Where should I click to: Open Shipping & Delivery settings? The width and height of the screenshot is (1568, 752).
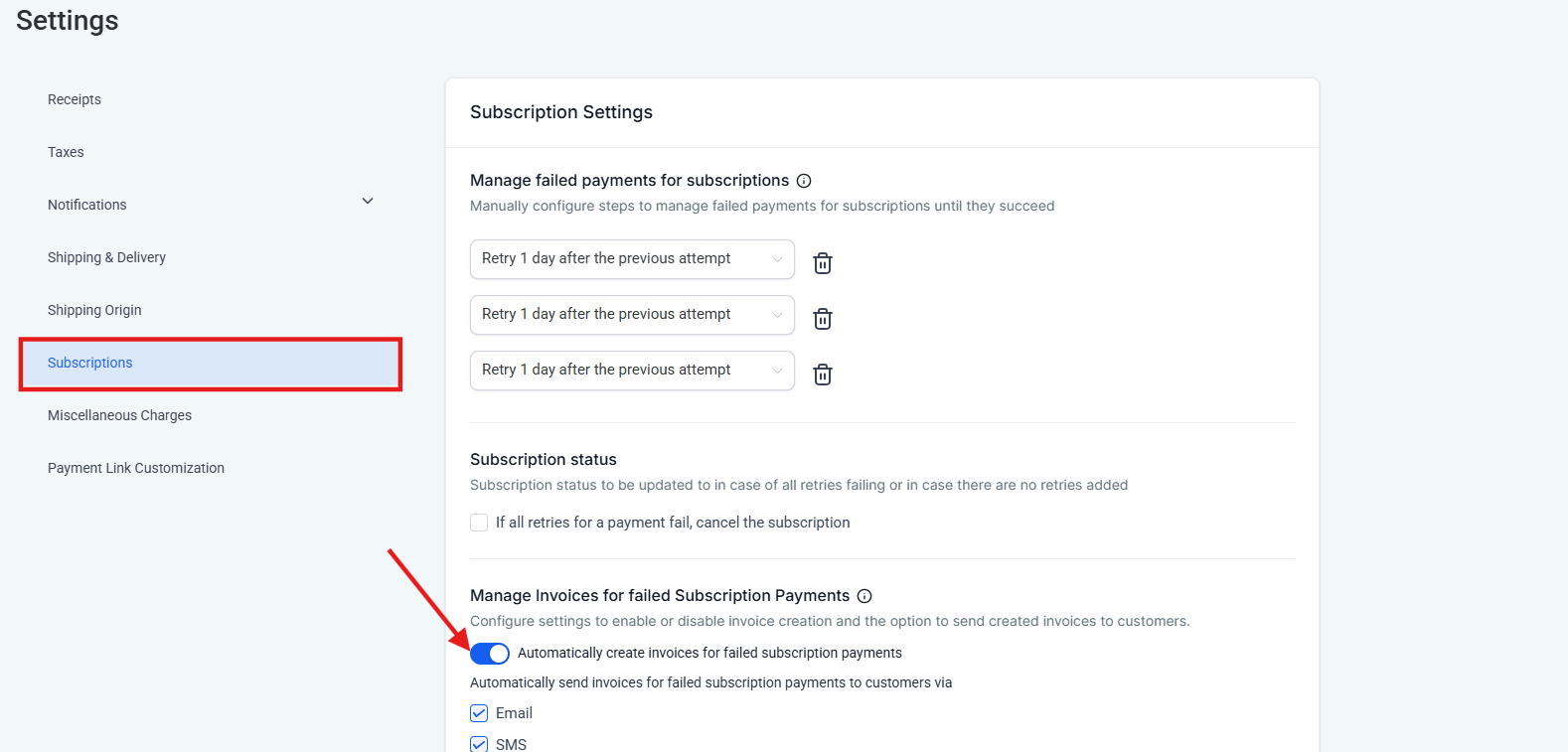pyautogui.click(x=106, y=257)
